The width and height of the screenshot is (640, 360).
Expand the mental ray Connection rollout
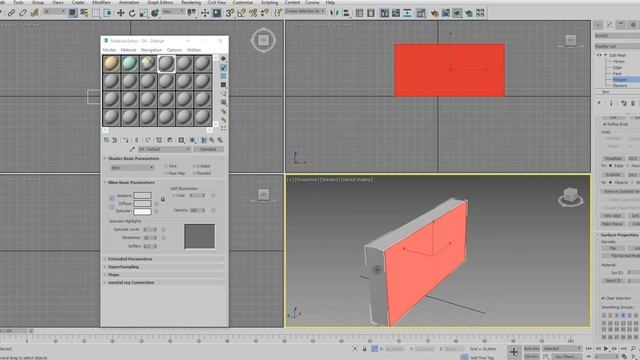(131, 282)
